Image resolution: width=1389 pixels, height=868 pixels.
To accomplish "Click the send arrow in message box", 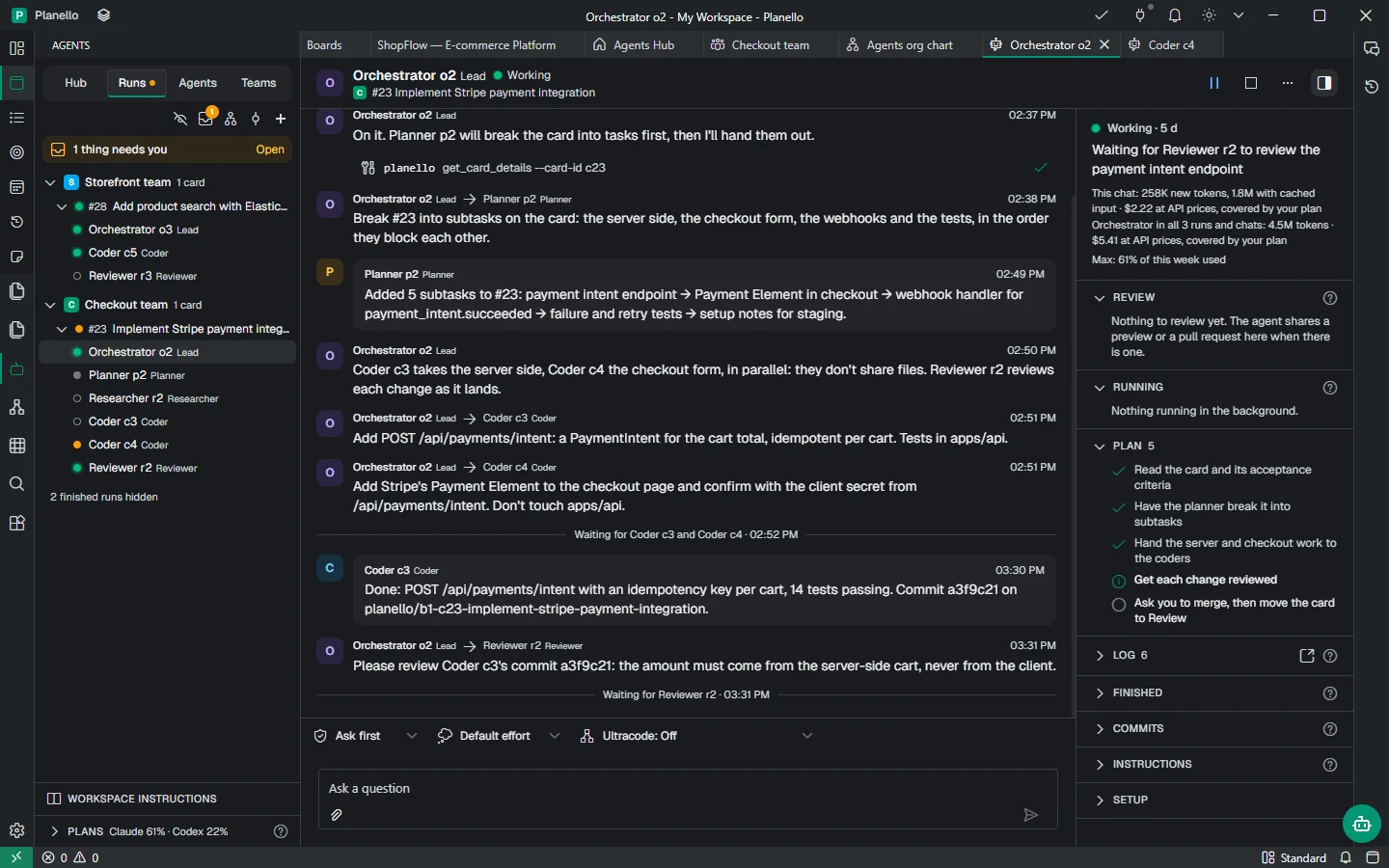I will [x=1030, y=815].
